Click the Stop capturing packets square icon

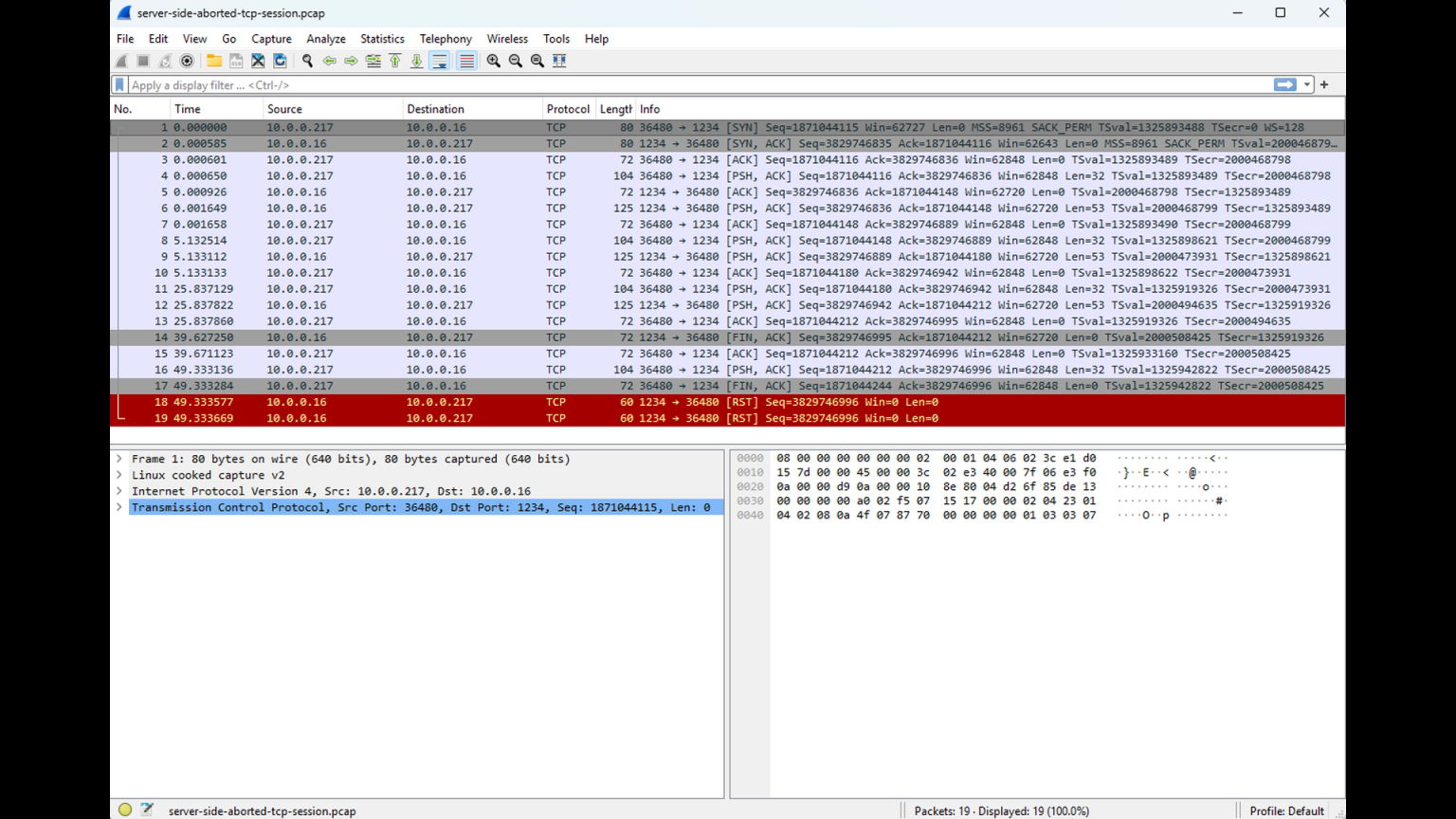coord(143,61)
